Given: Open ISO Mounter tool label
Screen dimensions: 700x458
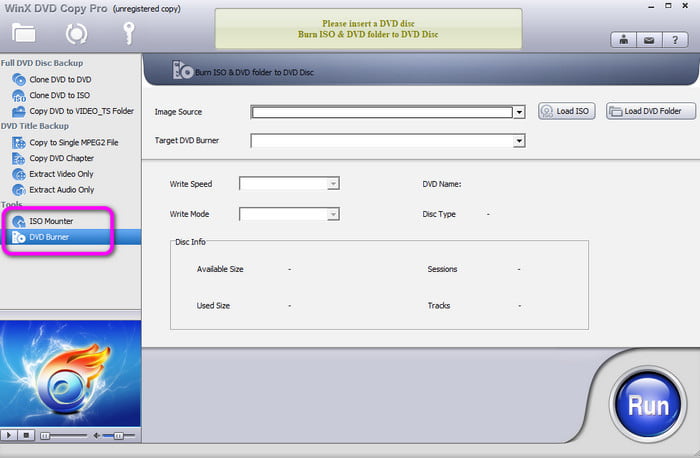Looking at the screenshot, I should 51,221.
